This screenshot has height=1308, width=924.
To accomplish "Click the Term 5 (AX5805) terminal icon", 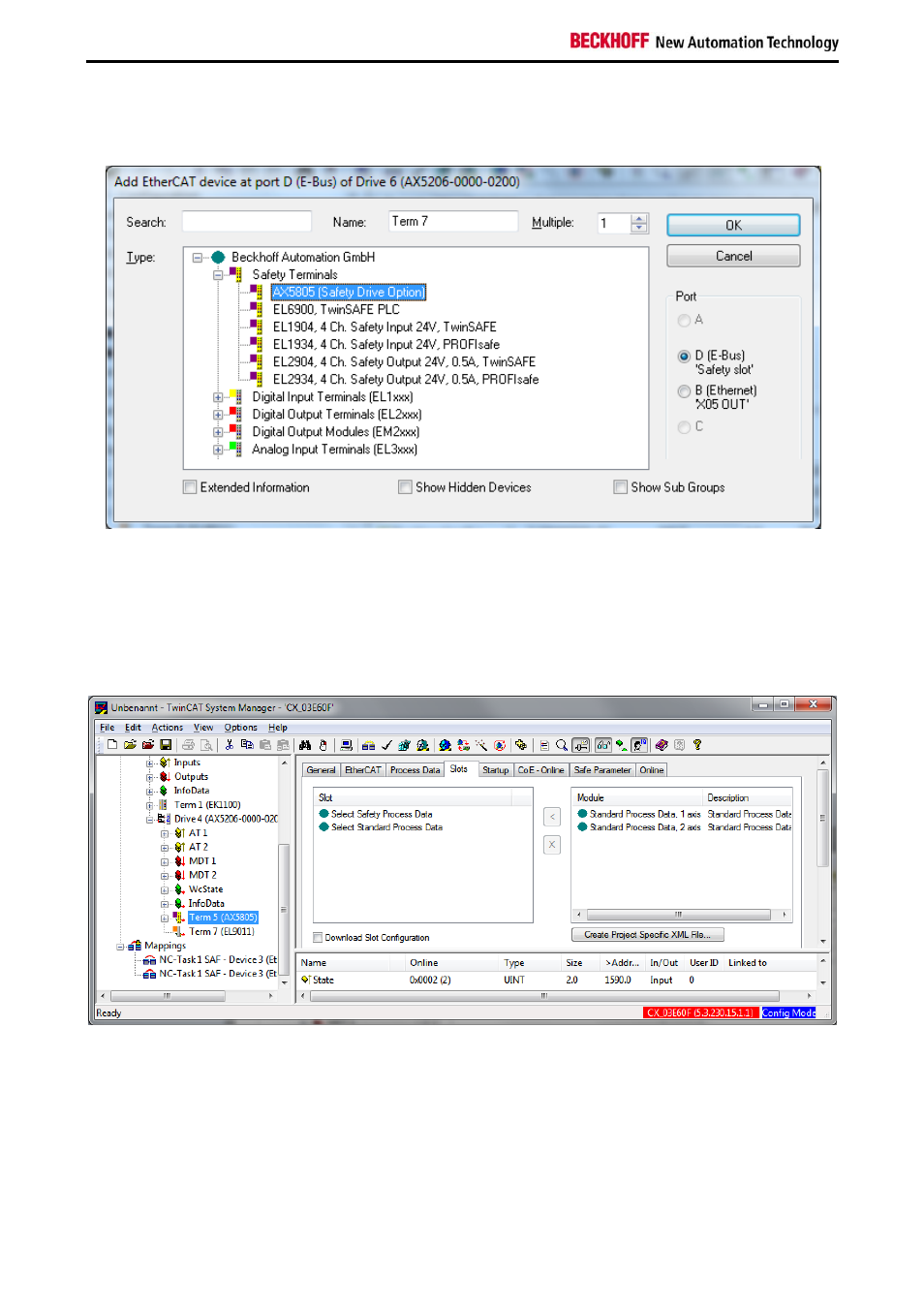I will click(178, 918).
